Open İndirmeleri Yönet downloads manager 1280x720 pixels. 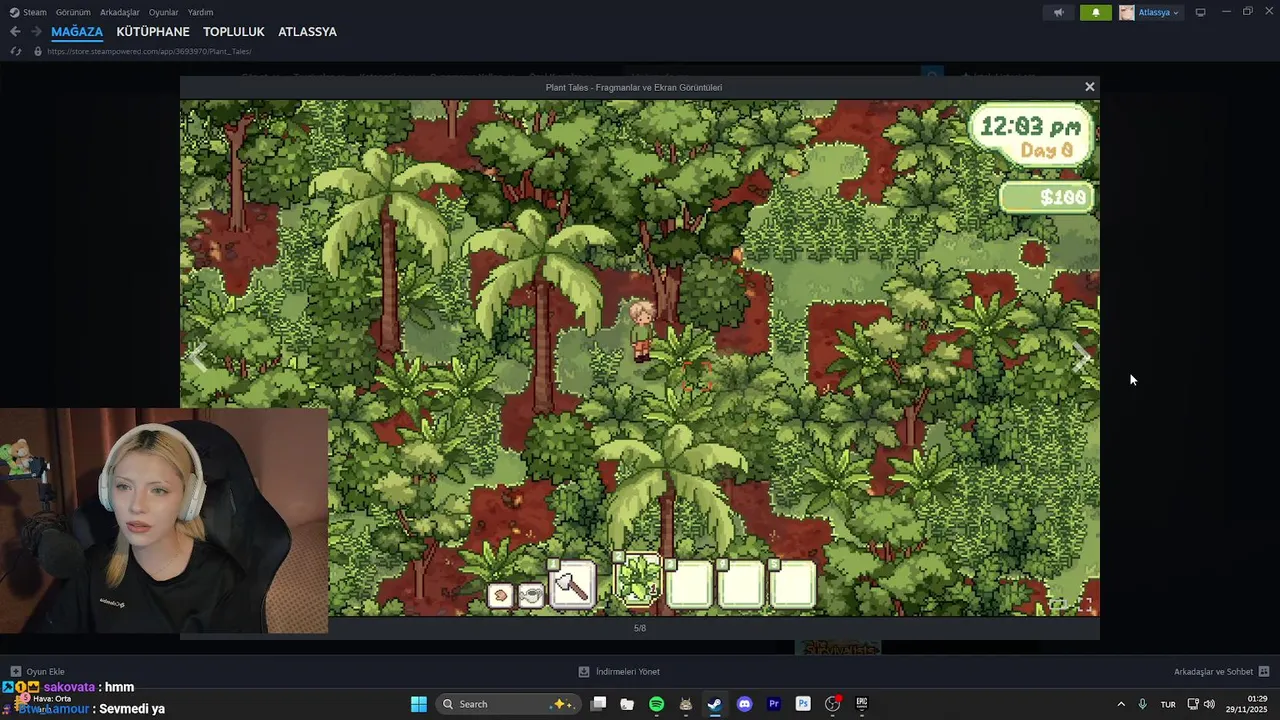[x=619, y=671]
